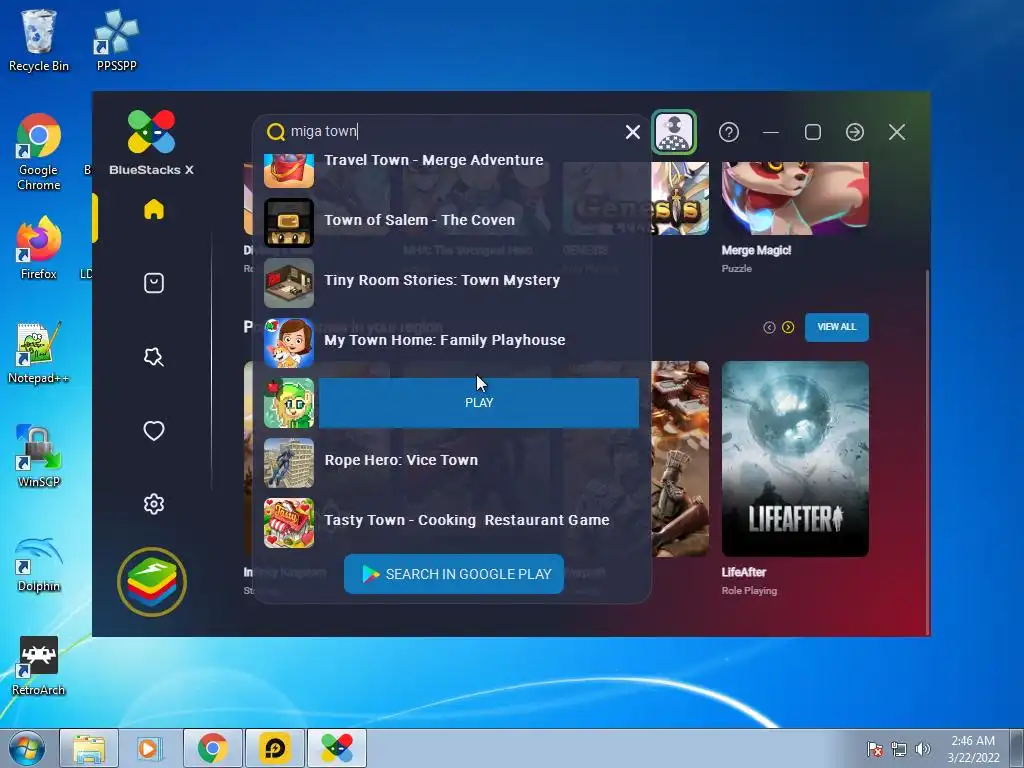Open the Settings gear in BlueStacks sidebar
1024x768 pixels.
pyautogui.click(x=153, y=504)
